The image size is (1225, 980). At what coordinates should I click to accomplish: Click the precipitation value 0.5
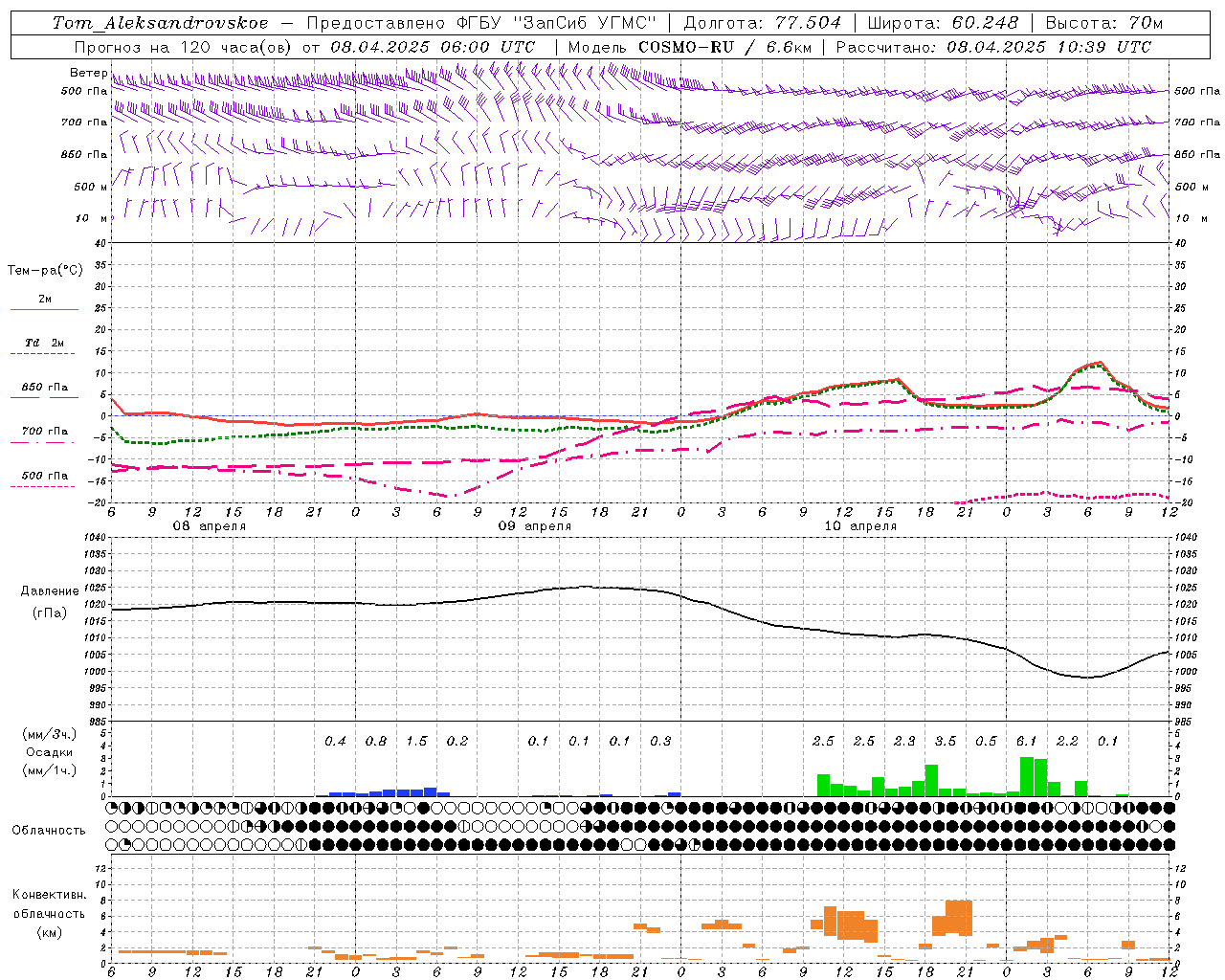tap(986, 741)
